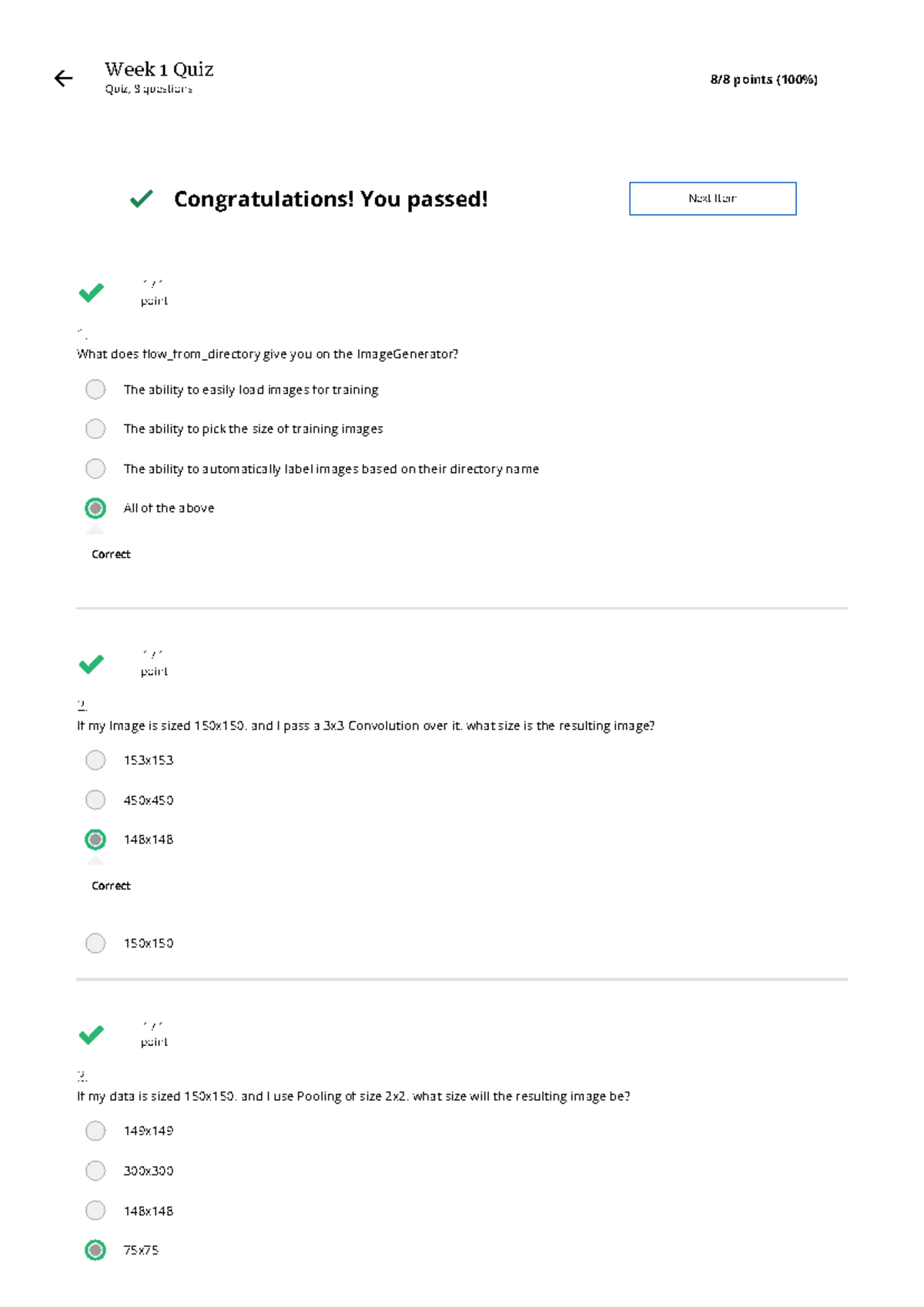Click the Week 1 Quiz title link

tap(158, 69)
